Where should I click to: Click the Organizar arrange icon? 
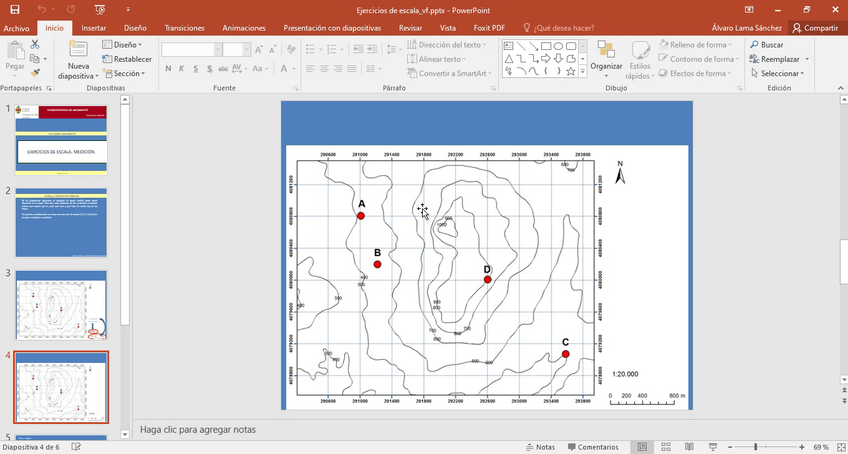coord(606,55)
